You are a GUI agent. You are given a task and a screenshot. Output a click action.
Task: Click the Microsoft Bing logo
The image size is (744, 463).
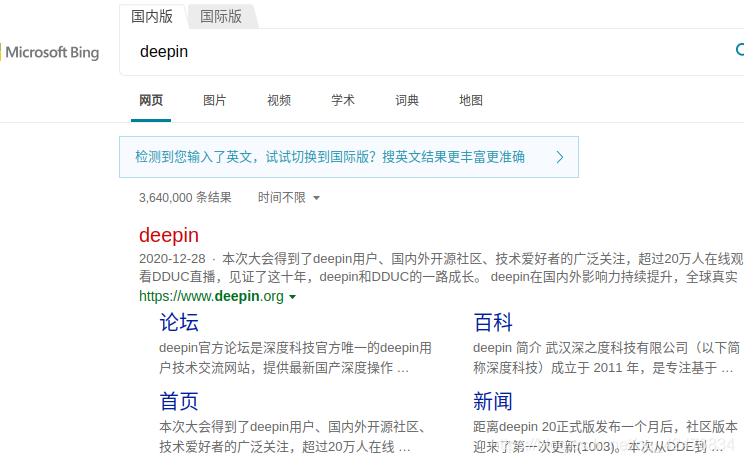[50, 52]
